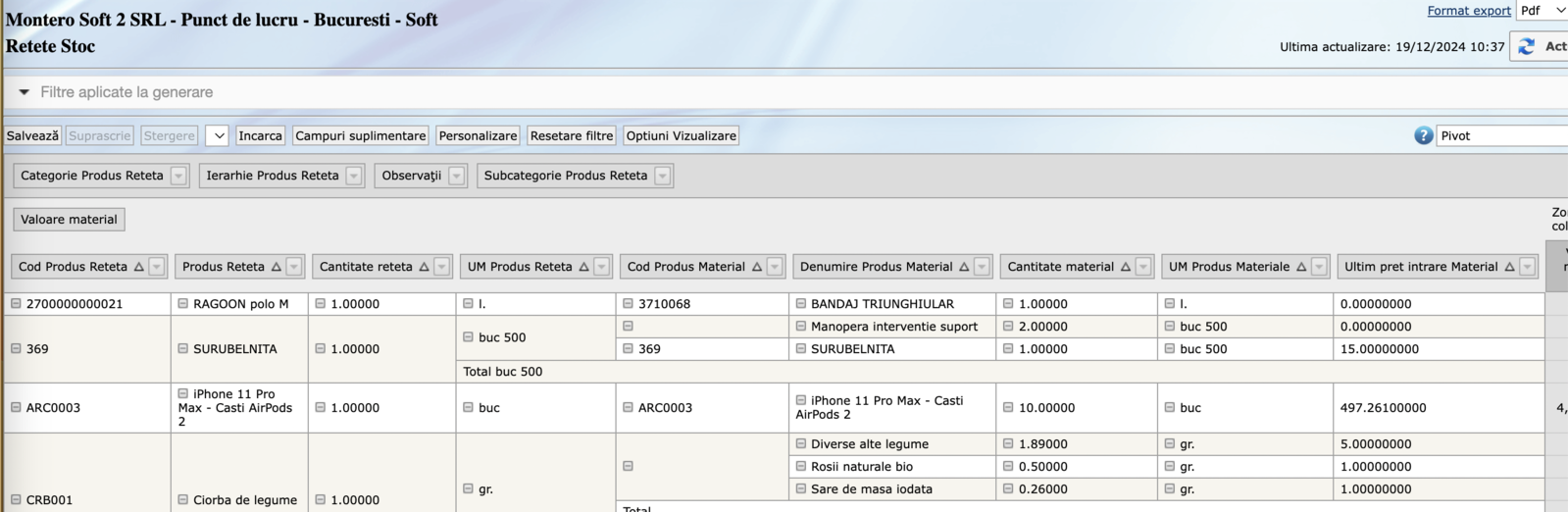Screen dimensions: 1568x512
Task: Click the Salvează button
Action: pyautogui.click(x=32, y=136)
